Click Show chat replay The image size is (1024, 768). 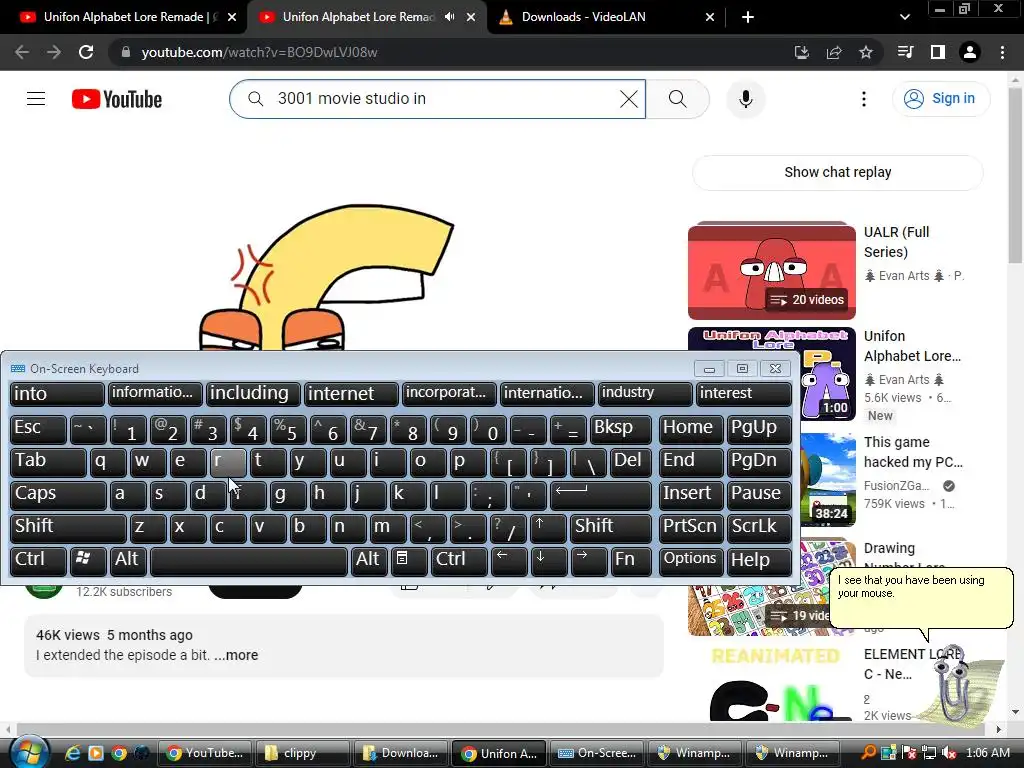(x=837, y=172)
